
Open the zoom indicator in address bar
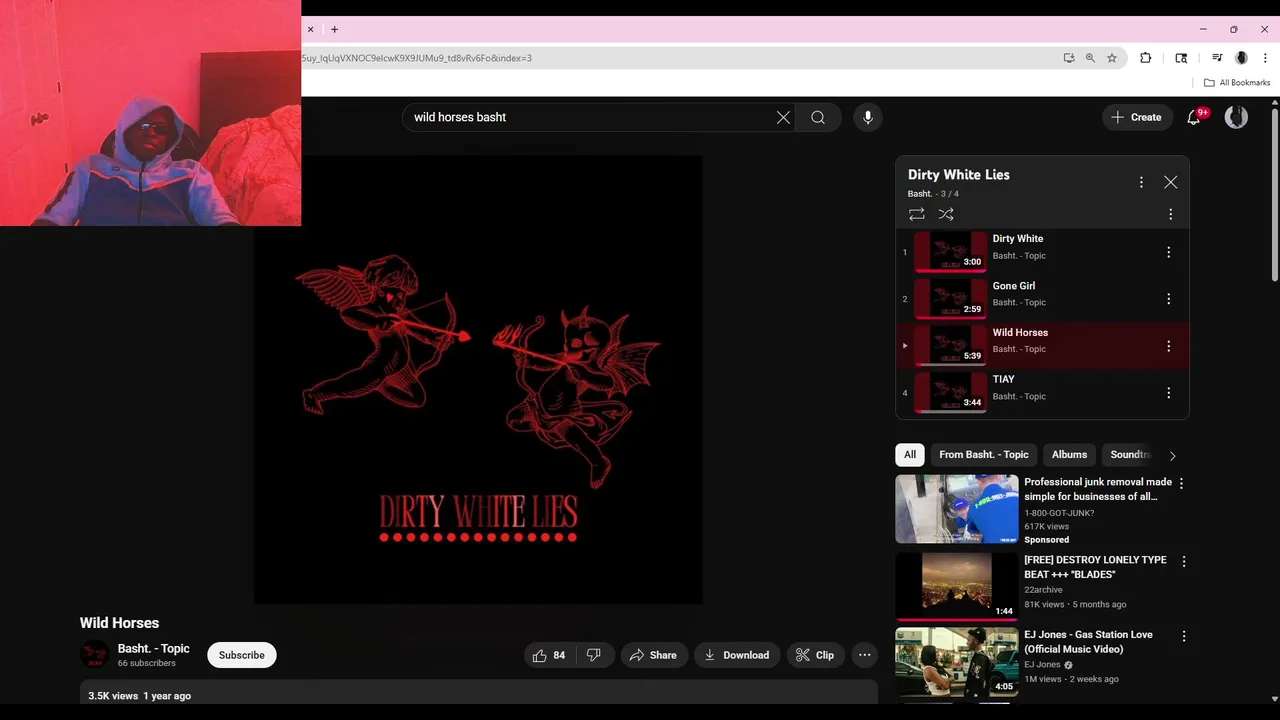pos(1090,58)
